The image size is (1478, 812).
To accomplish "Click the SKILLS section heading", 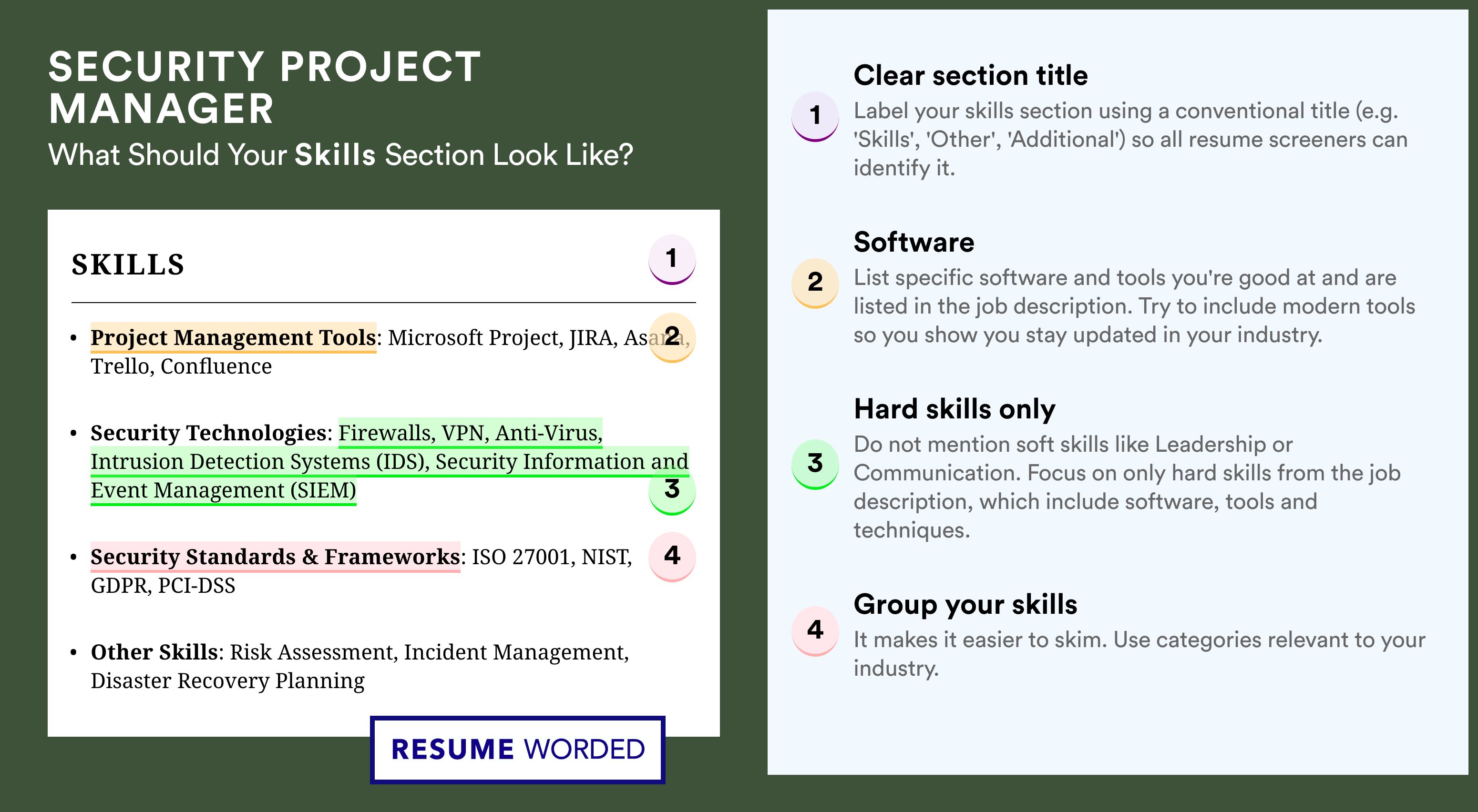I will 128,265.
